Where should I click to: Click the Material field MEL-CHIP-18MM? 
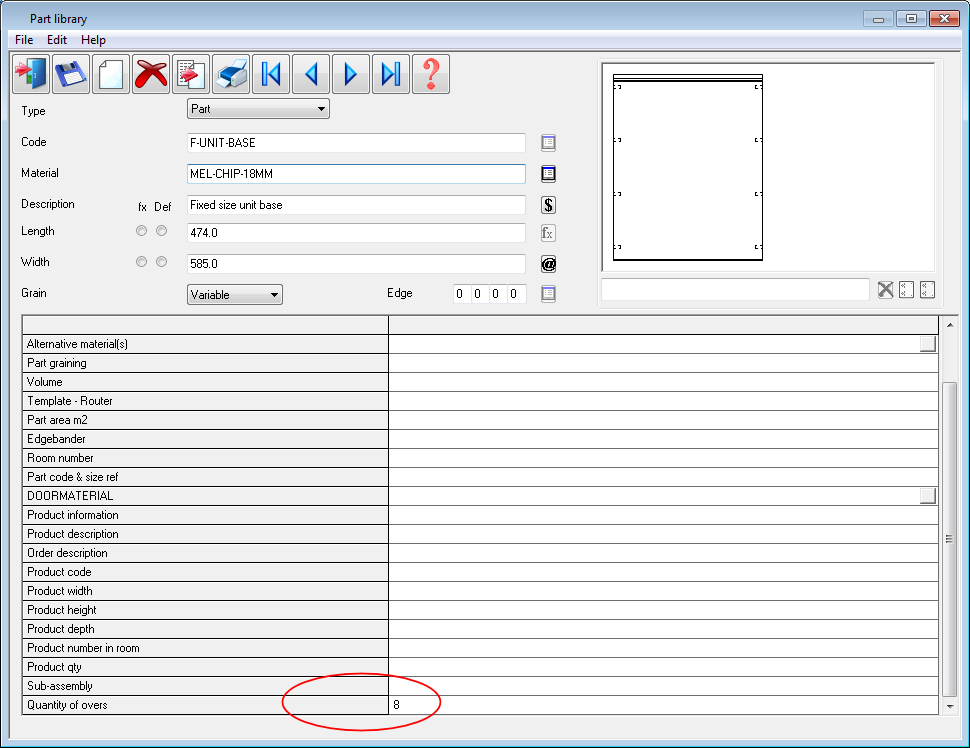(356, 174)
